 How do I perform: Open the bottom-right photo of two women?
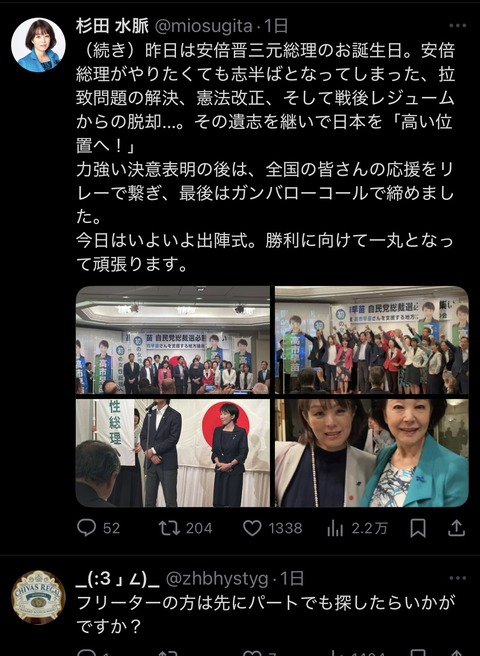click(x=372, y=453)
